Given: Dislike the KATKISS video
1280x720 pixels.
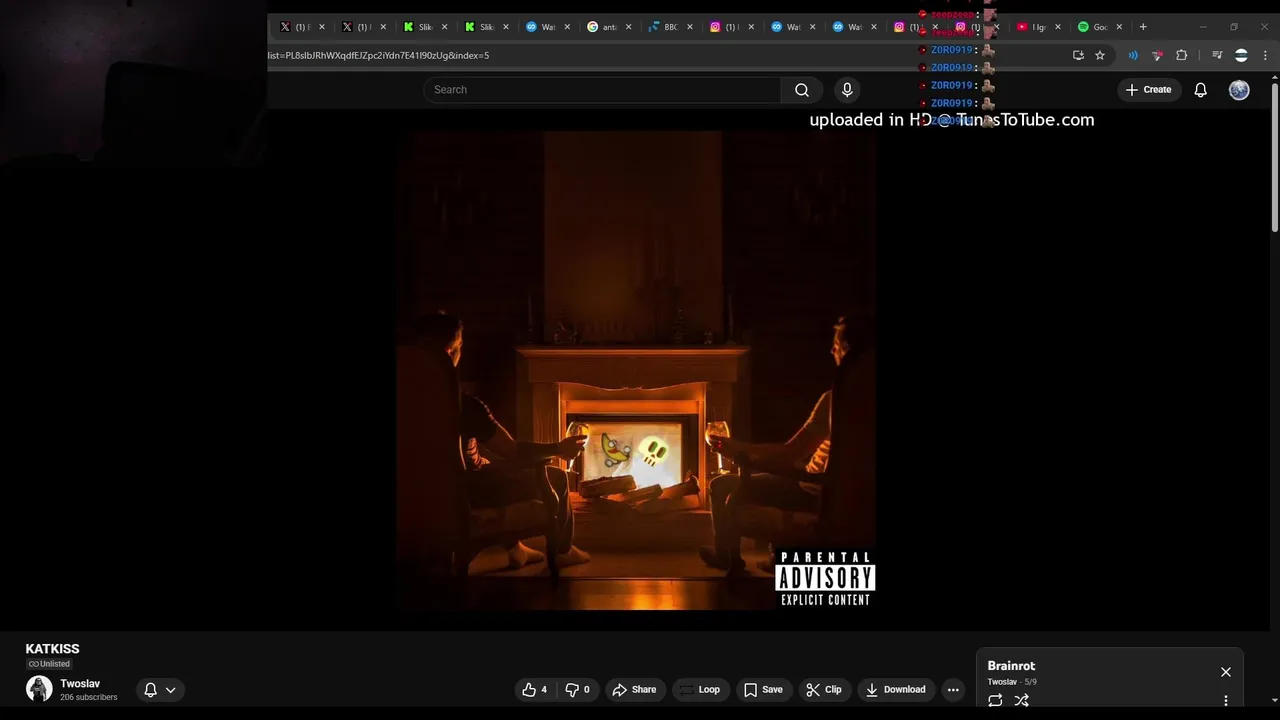Looking at the screenshot, I should point(578,689).
